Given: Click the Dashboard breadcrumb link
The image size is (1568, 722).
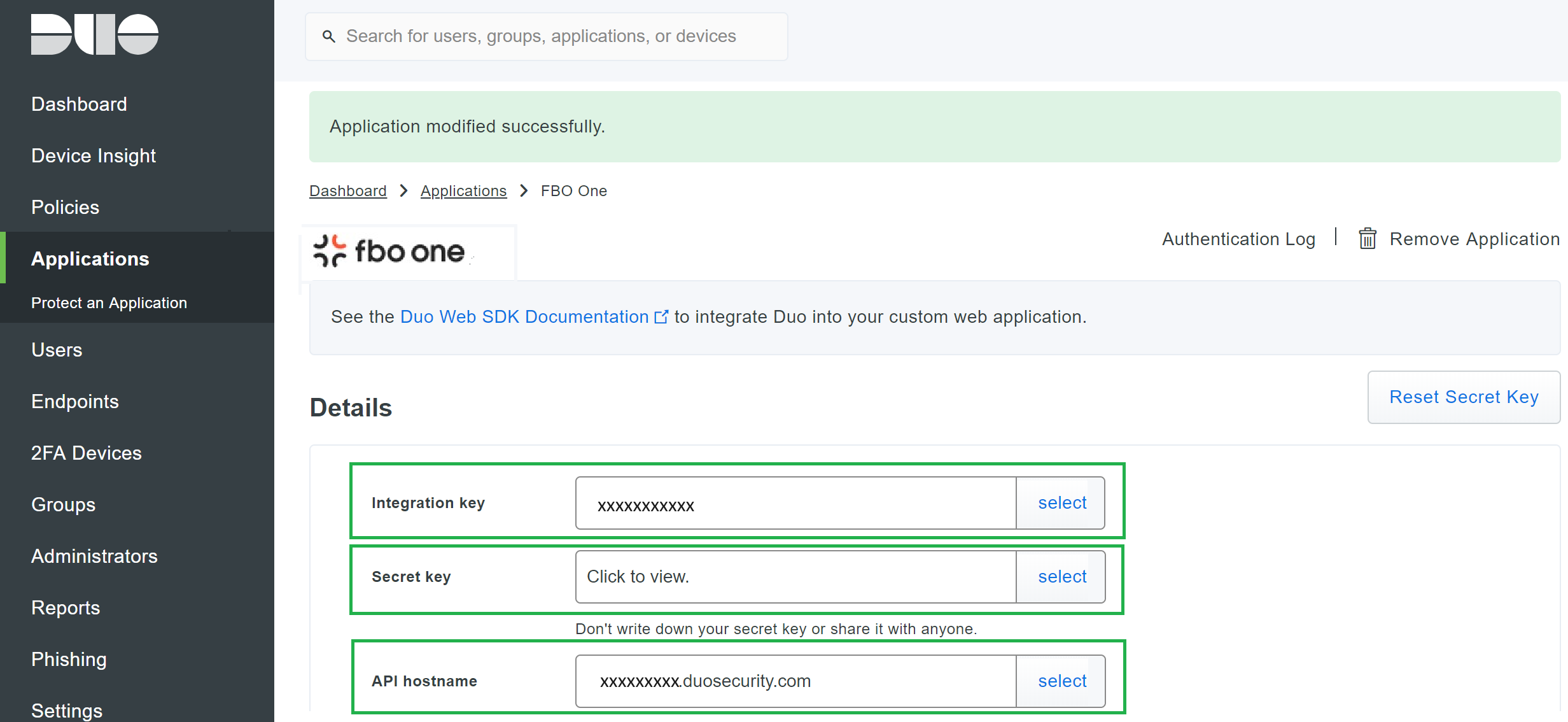Looking at the screenshot, I should (x=348, y=191).
